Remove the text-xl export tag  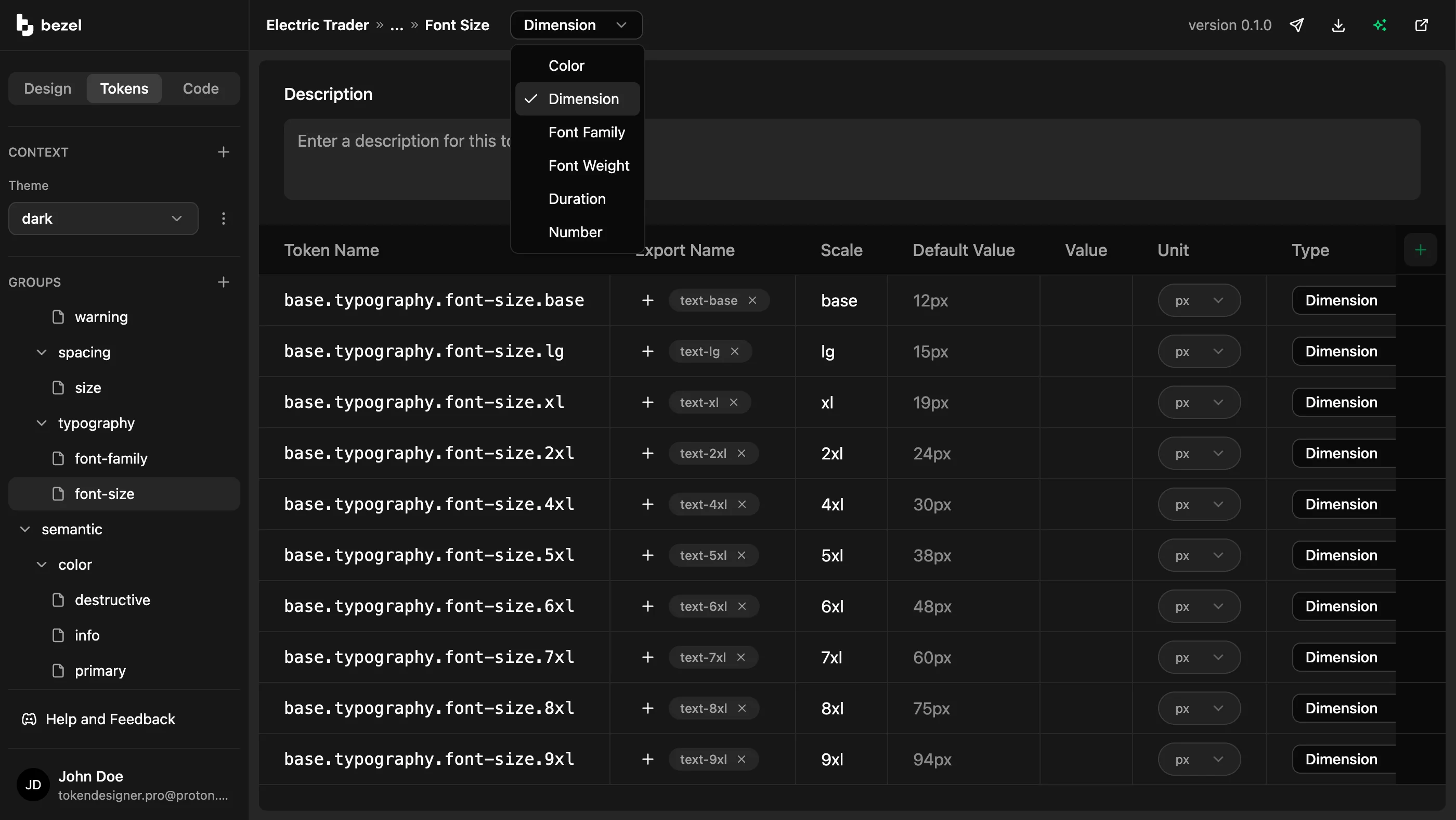(x=734, y=402)
